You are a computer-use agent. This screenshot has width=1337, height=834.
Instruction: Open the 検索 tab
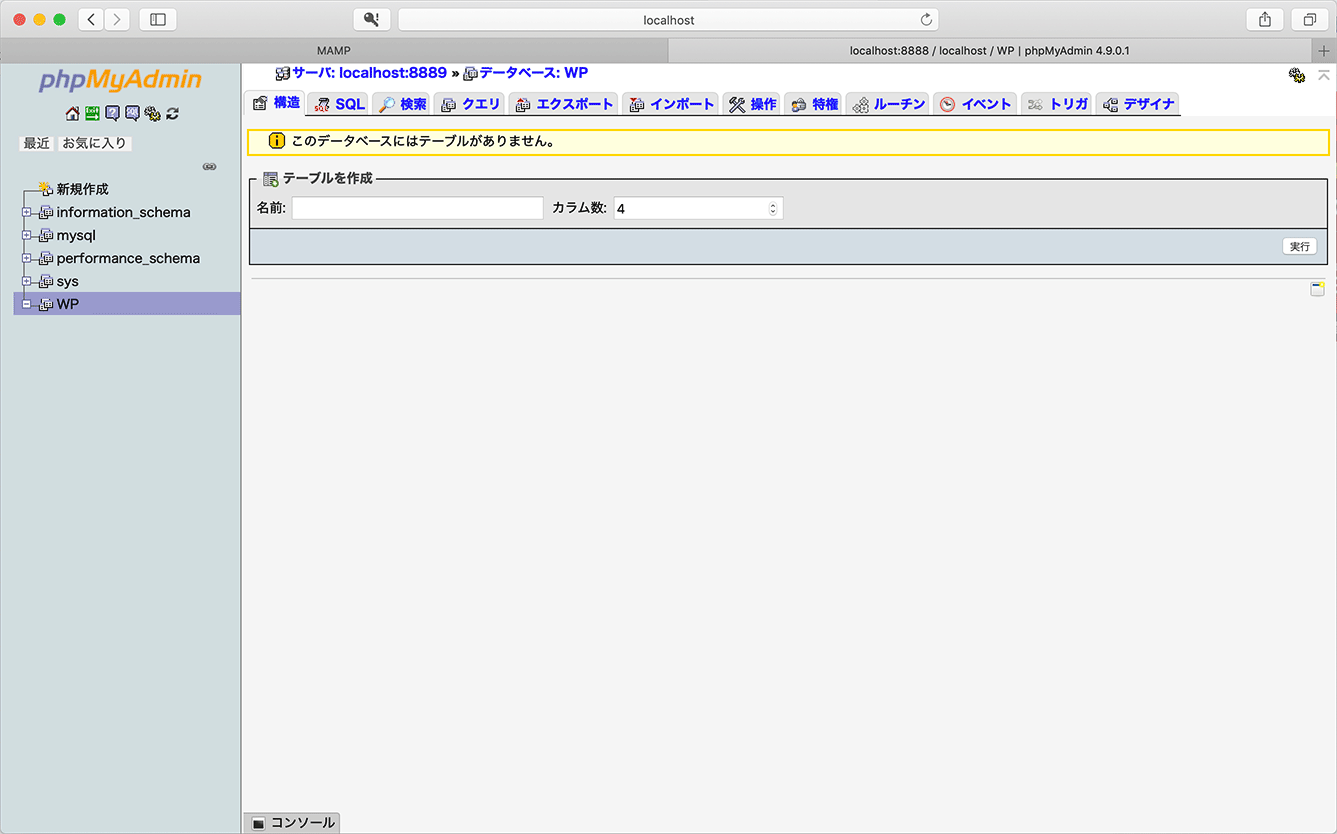point(402,104)
